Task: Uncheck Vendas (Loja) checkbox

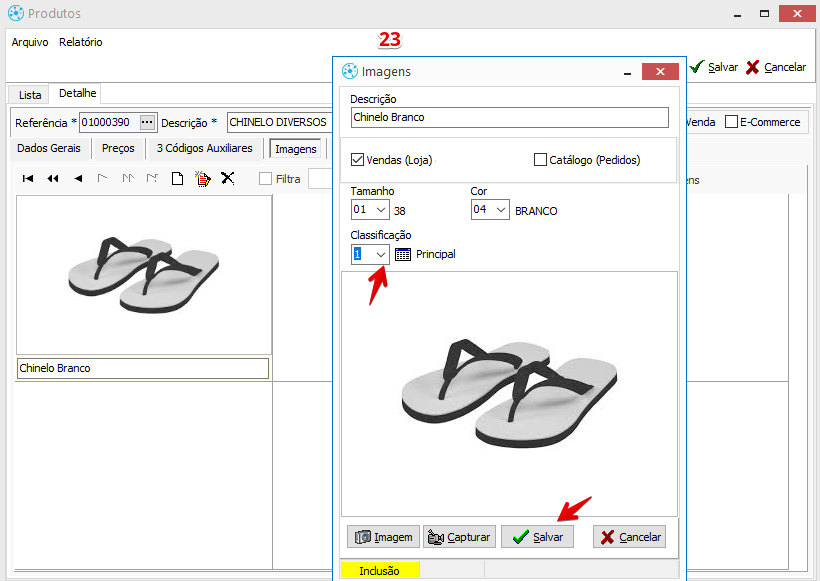Action: point(358,159)
